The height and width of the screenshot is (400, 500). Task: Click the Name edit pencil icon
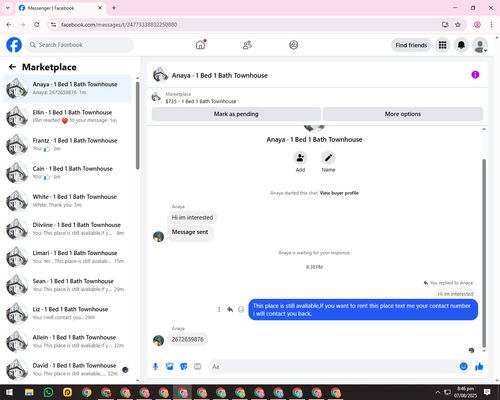click(328, 158)
